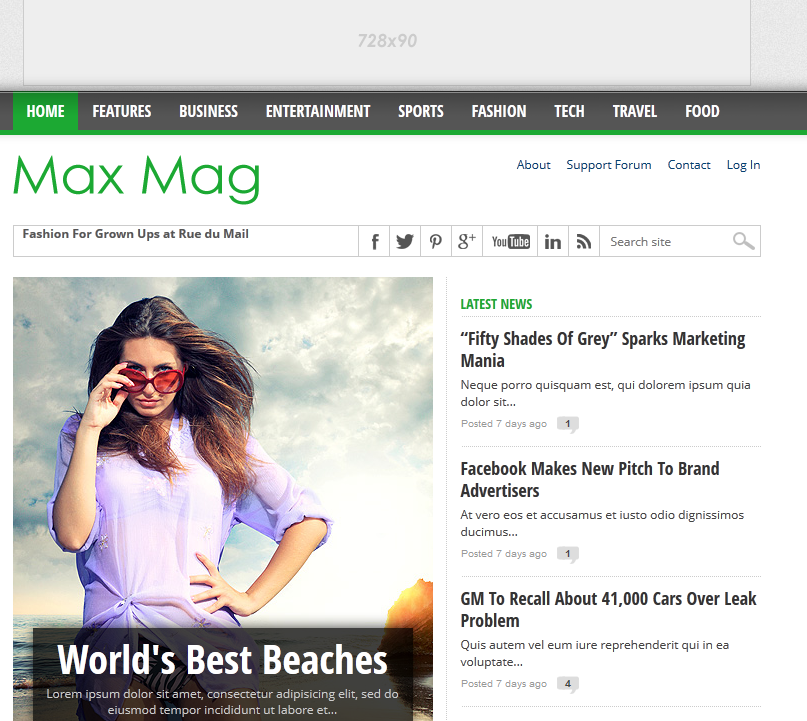Click the 728x90 banner ad placeholder

[x=387, y=41]
